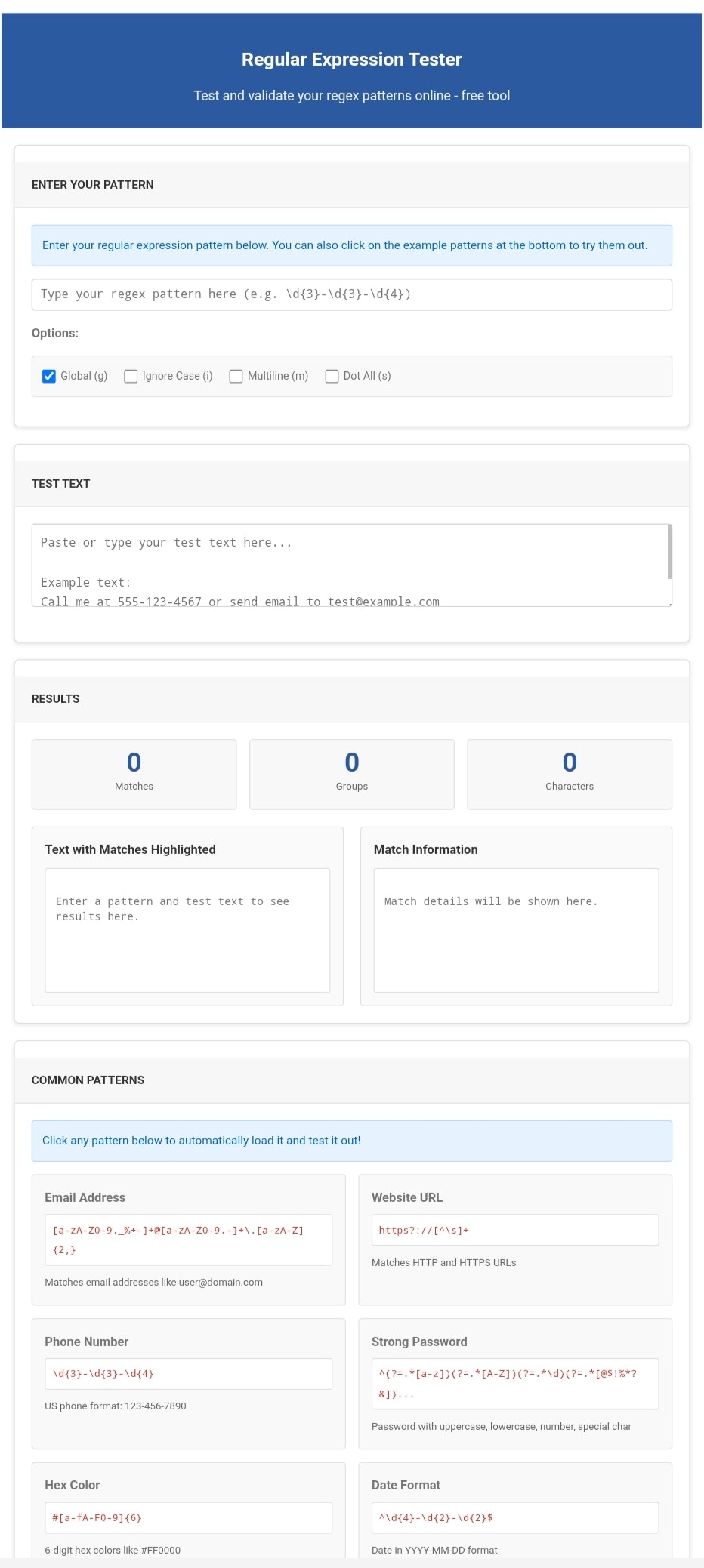Screen dimensions: 704x1568
Task: Click the 'free tool' subtitle text
Action: (x=486, y=96)
